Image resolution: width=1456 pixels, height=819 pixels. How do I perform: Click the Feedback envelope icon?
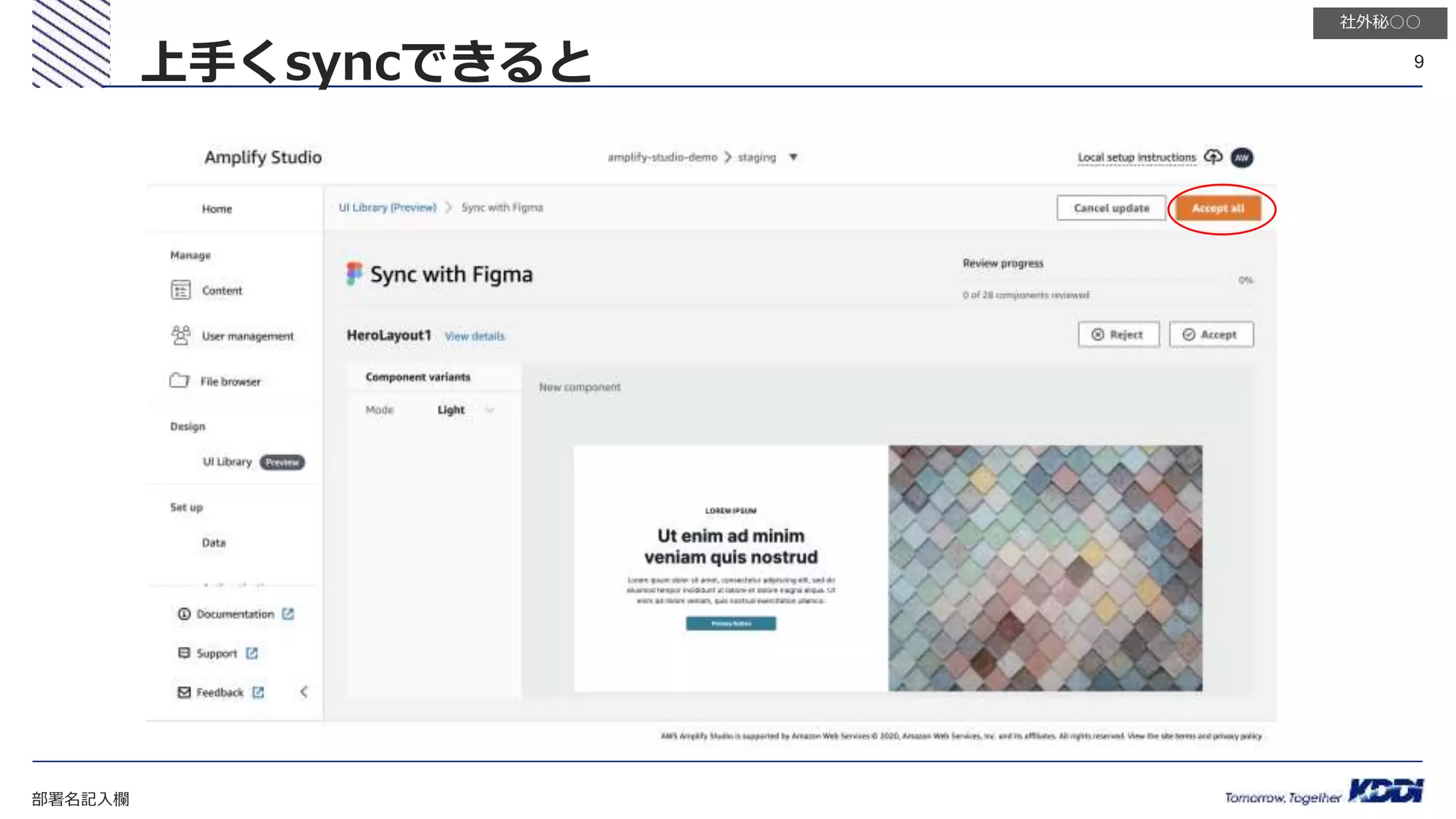coord(184,692)
